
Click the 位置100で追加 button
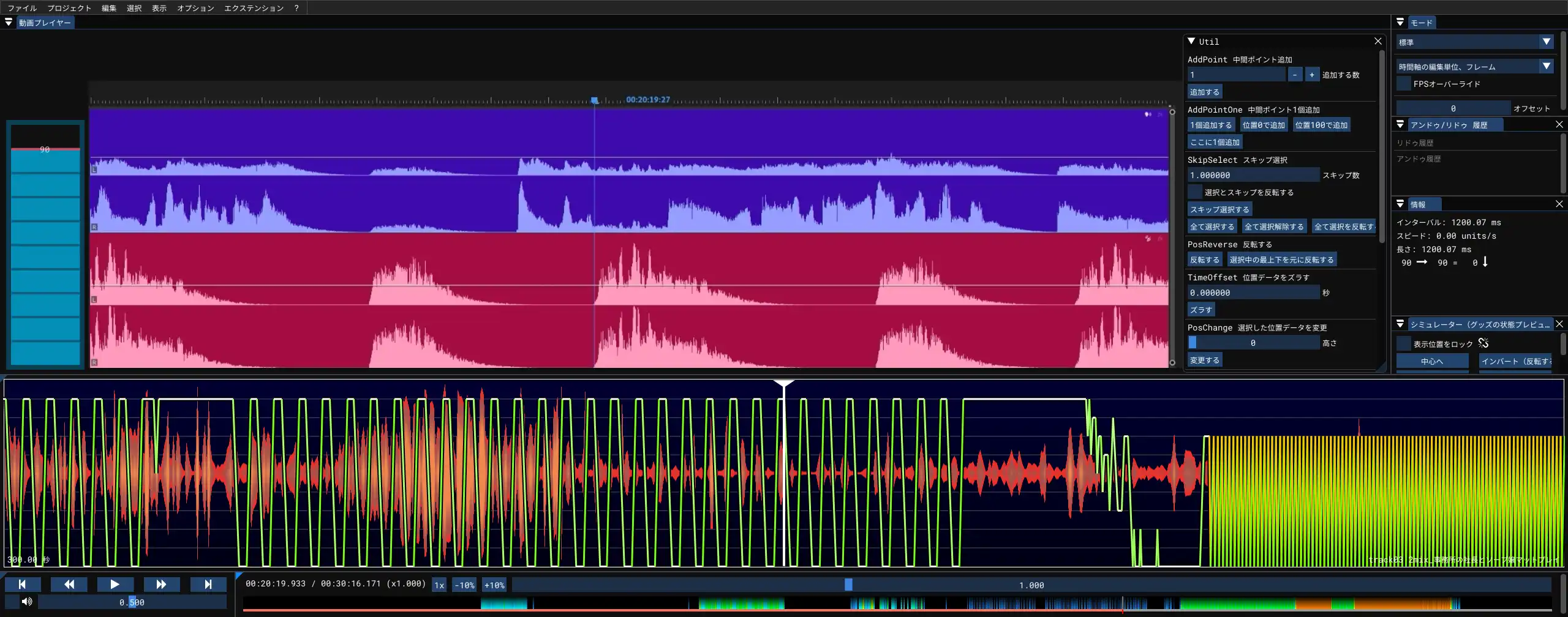click(x=1321, y=125)
